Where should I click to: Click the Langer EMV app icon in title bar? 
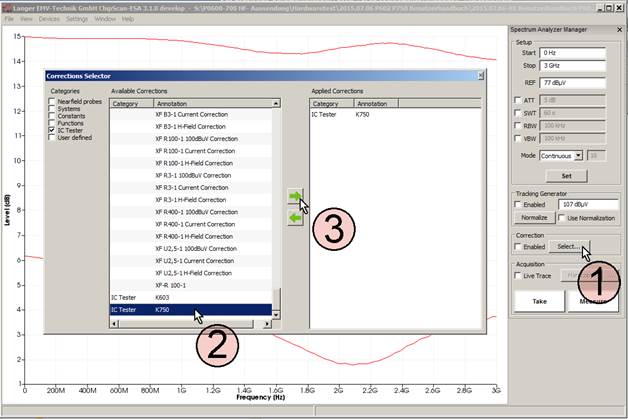[6, 6]
